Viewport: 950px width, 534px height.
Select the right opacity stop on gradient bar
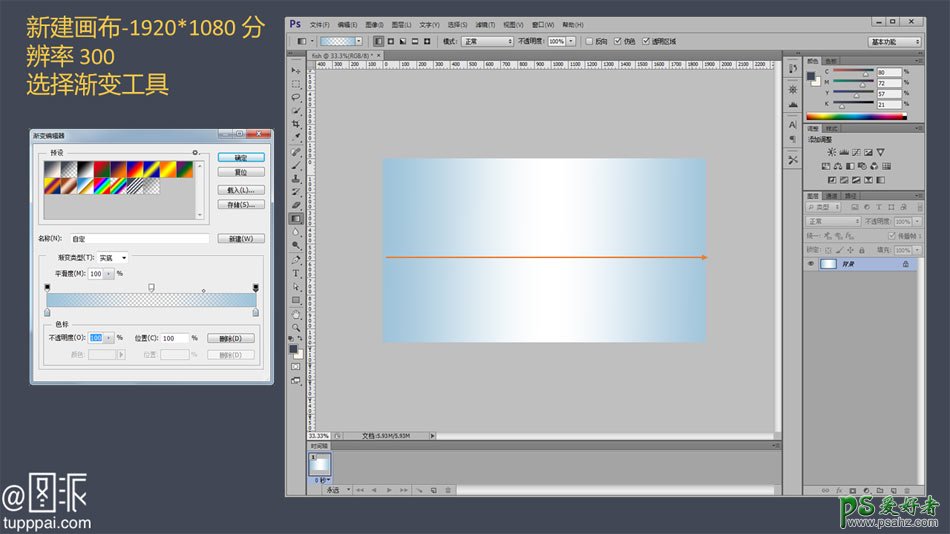coord(256,287)
